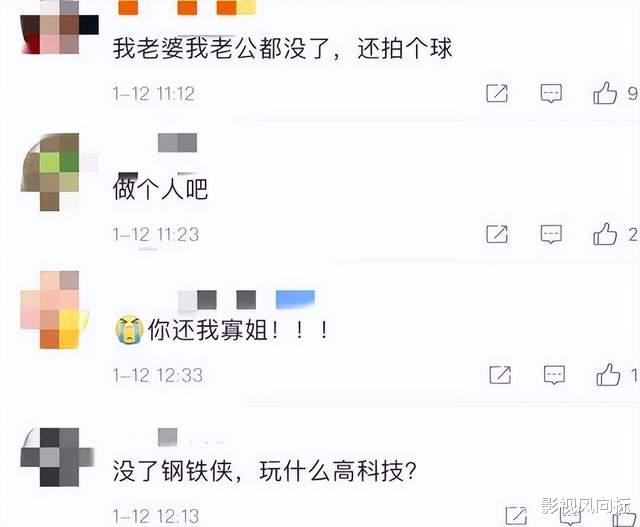Open avatar of 还拍个球 commenter
Screen dimensions: 640x527
point(60,27)
